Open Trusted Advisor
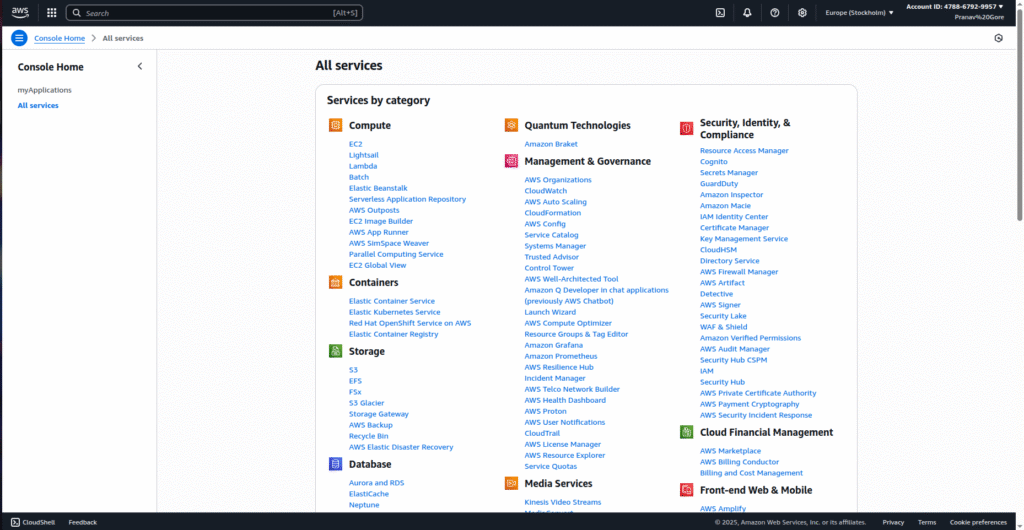The image size is (1024, 530). pos(552,257)
